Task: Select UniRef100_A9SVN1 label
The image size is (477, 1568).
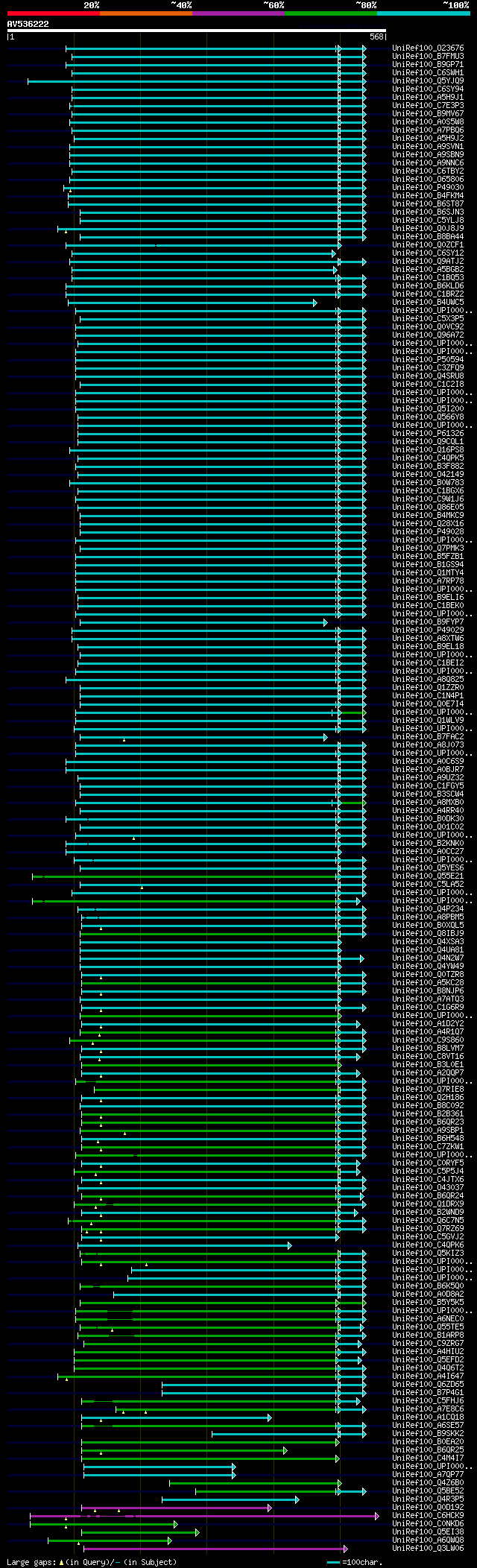Action: (x=428, y=146)
